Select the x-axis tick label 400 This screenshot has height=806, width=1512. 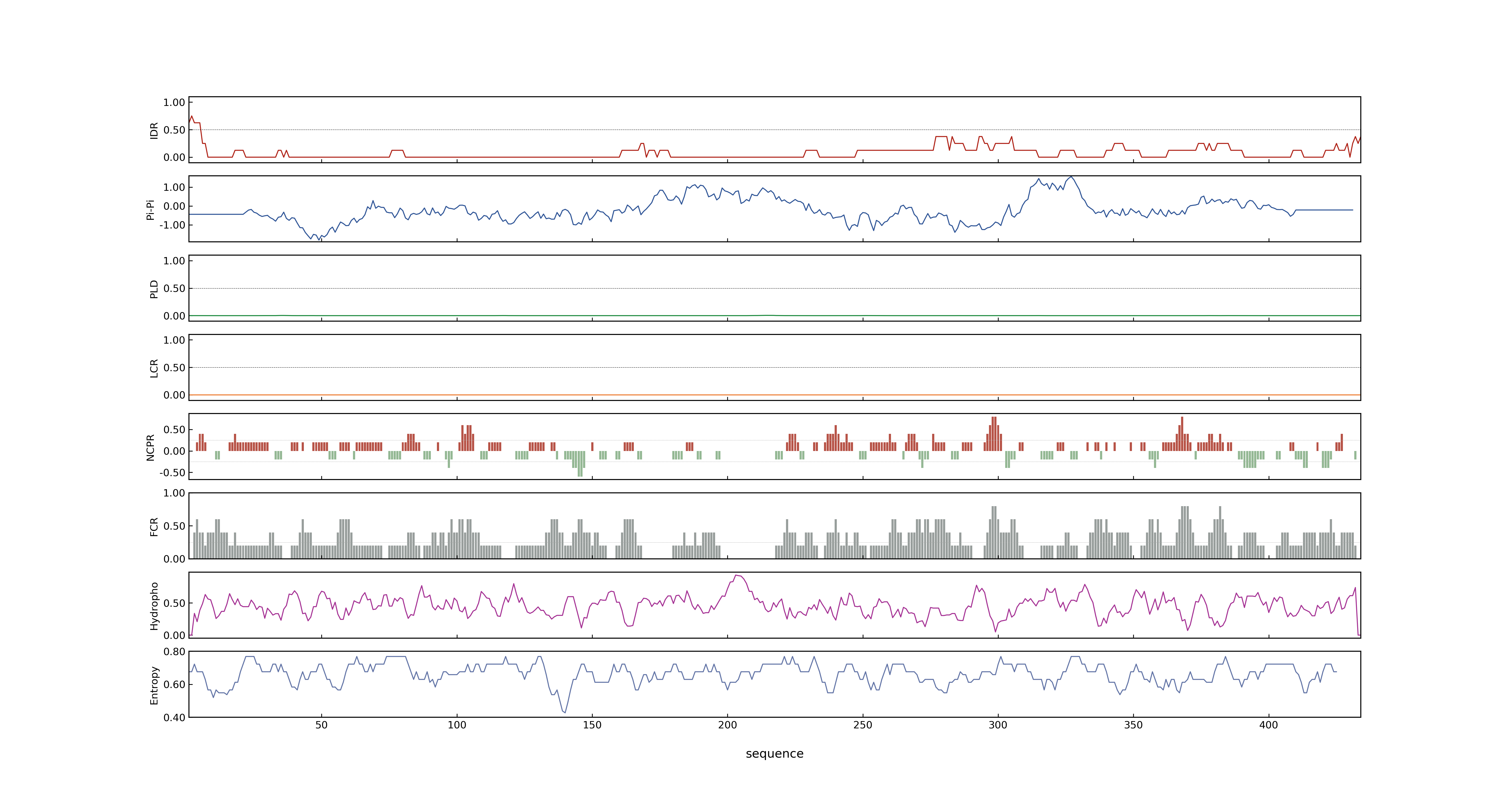pos(1268,725)
